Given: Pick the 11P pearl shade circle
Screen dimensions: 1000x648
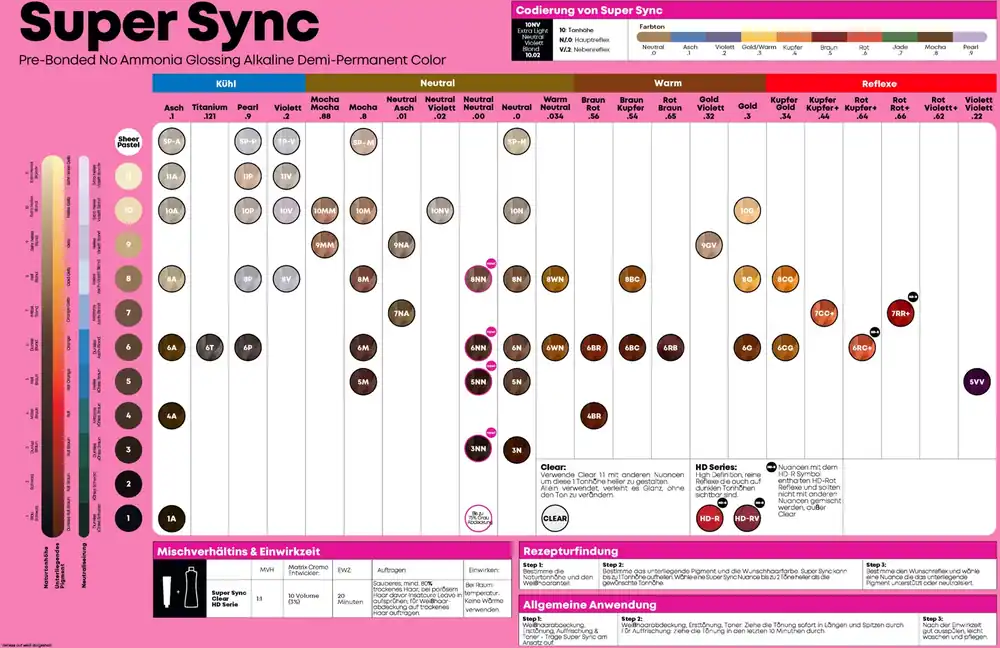Looking at the screenshot, I should point(247,176).
